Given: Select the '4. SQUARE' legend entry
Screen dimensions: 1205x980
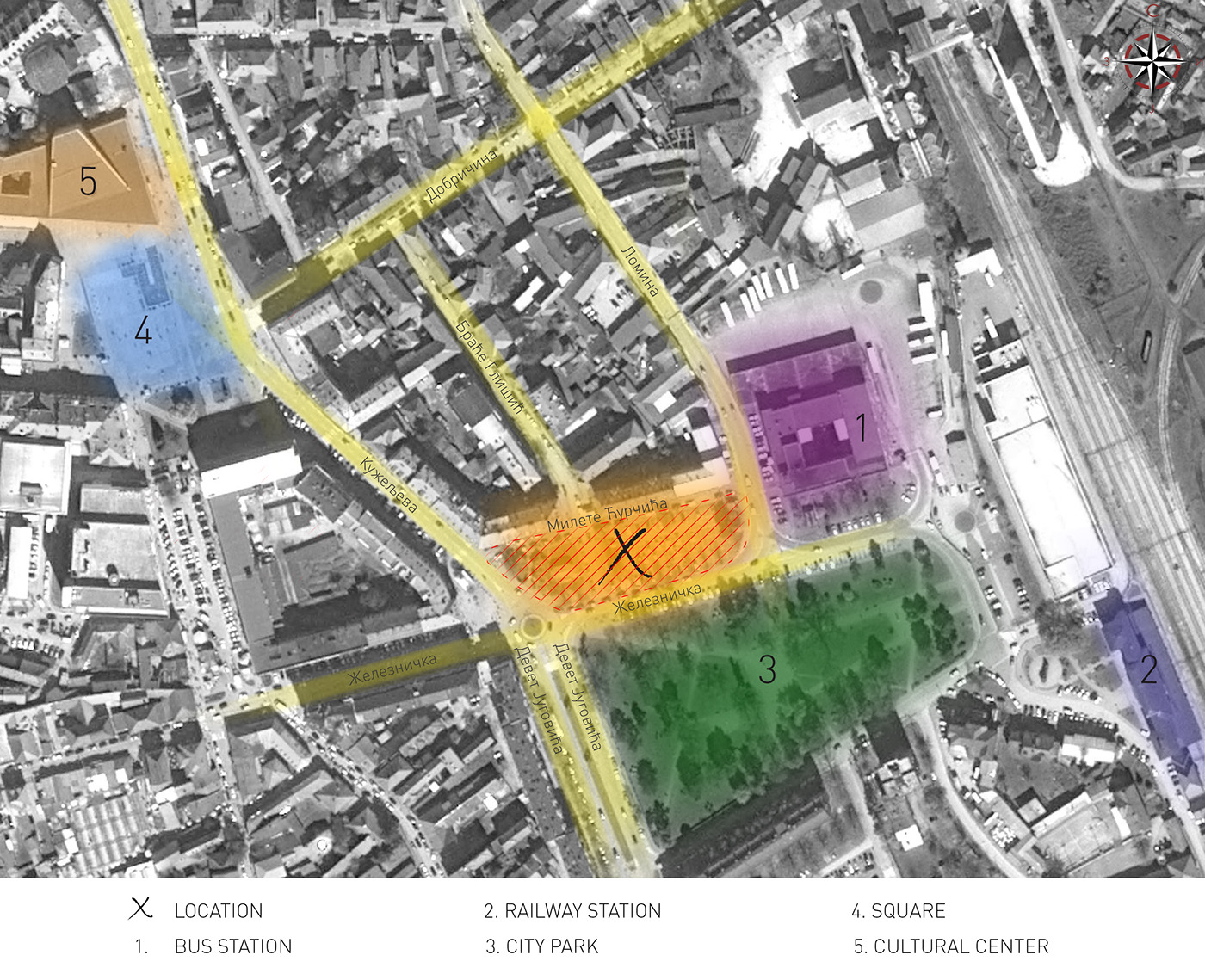Looking at the screenshot, I should pos(898,911).
